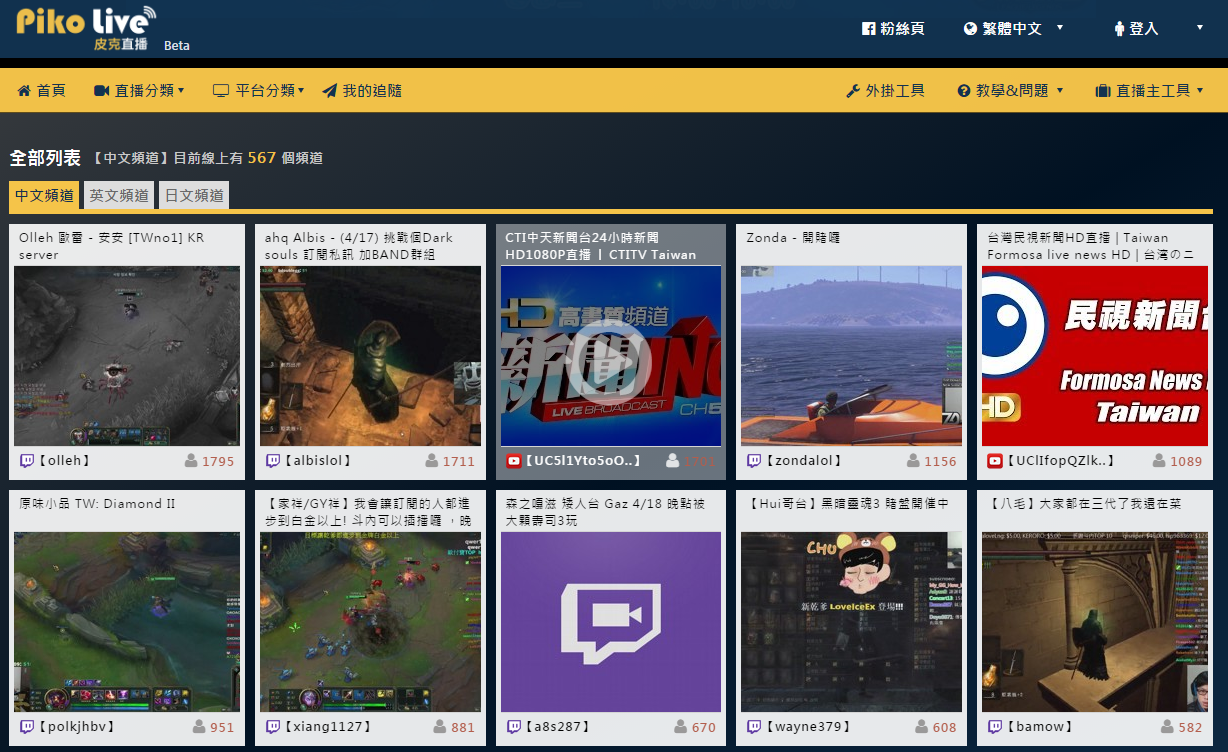Switch to the 日文頻道 tab
The image size is (1228, 752).
194,196
